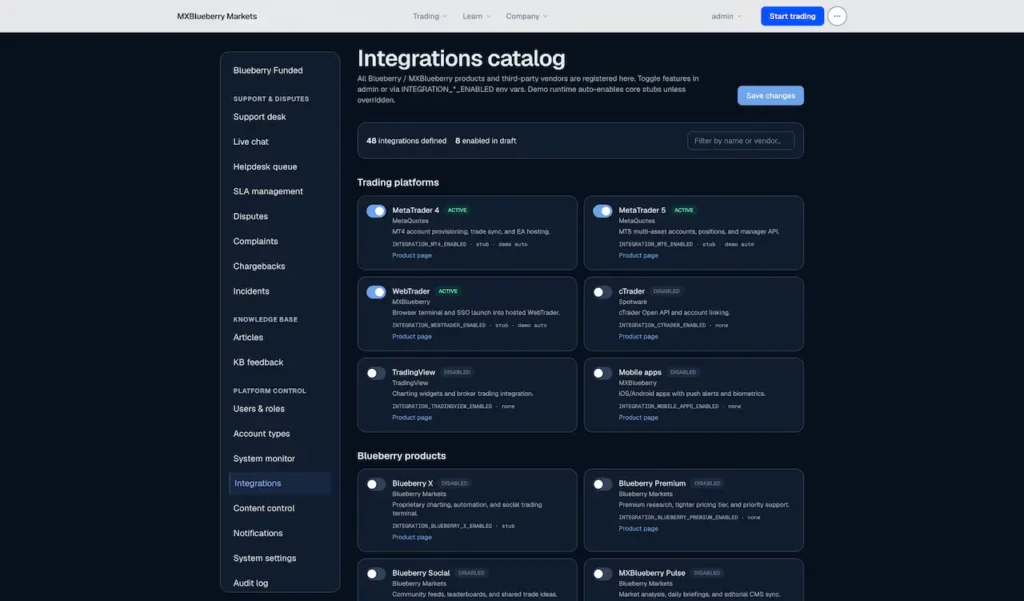Click the Trading platforms section heading
Screen dimensions: 1024x601
(398, 182)
